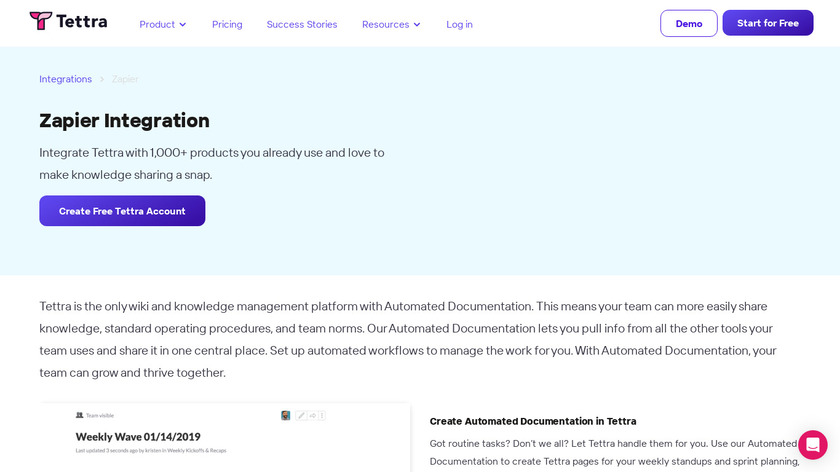Click the Start for Free button
840x472 pixels.
coord(768,23)
